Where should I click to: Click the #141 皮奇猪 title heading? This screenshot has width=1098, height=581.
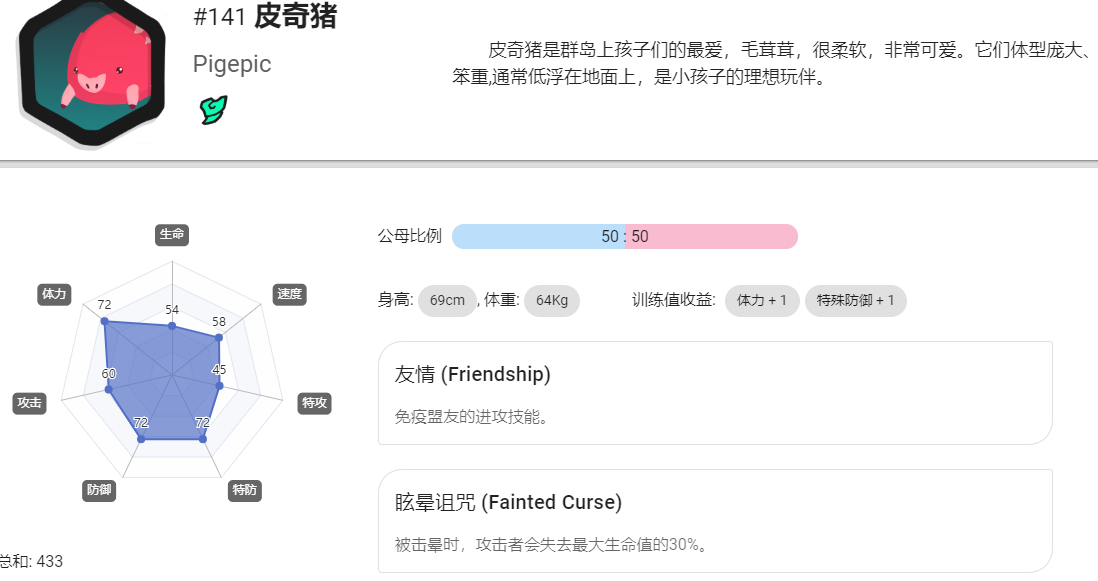[x=265, y=17]
